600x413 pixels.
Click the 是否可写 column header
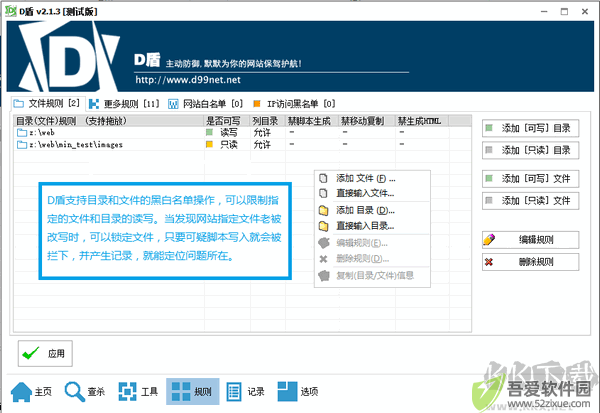227,121
